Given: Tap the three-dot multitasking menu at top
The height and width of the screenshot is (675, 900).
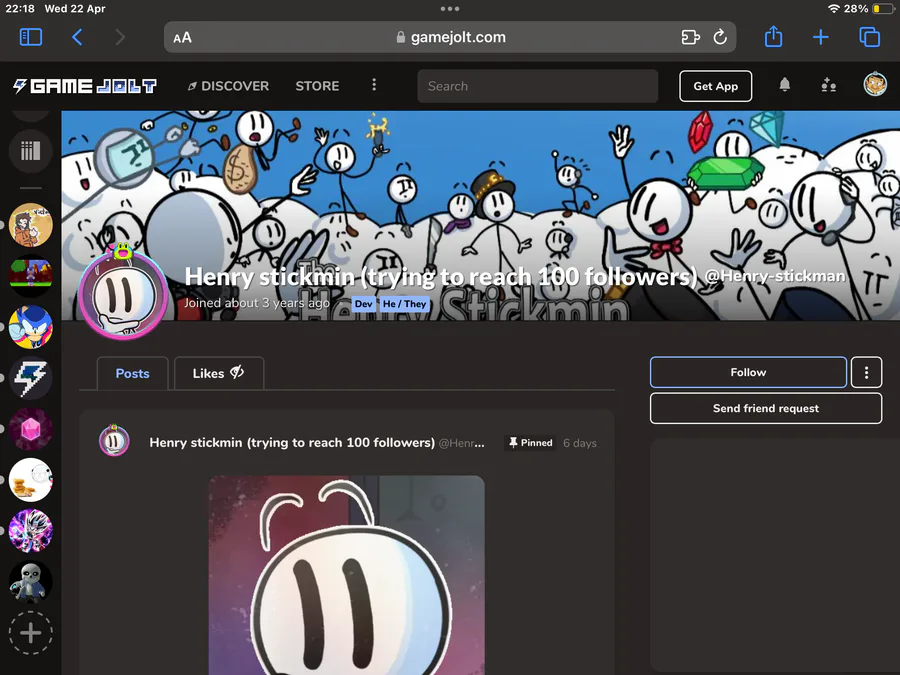Looking at the screenshot, I should point(450,9).
